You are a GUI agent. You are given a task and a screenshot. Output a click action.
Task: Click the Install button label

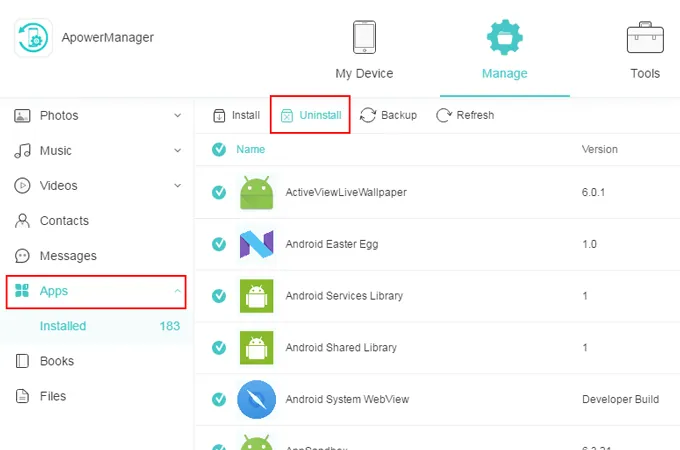click(x=246, y=115)
